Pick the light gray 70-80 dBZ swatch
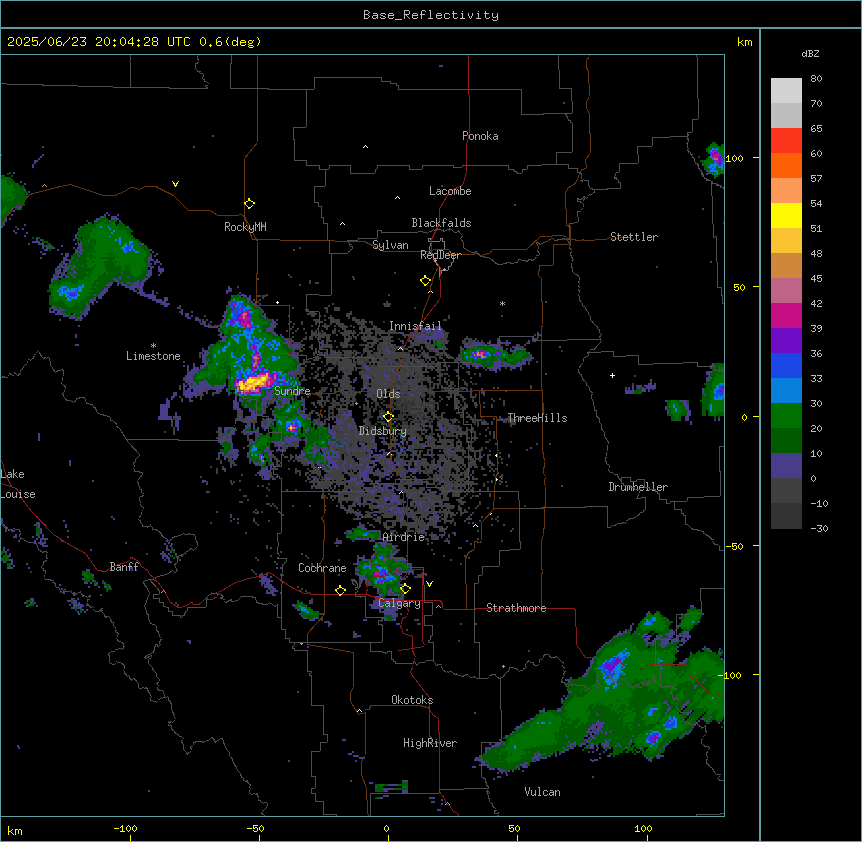The width and height of the screenshot is (862, 842). click(x=786, y=91)
